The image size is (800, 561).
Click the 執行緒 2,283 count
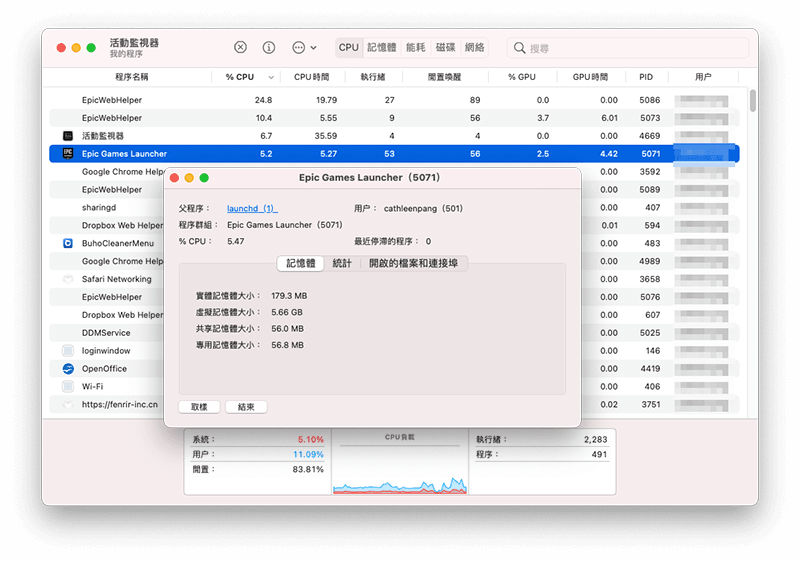tap(542, 439)
